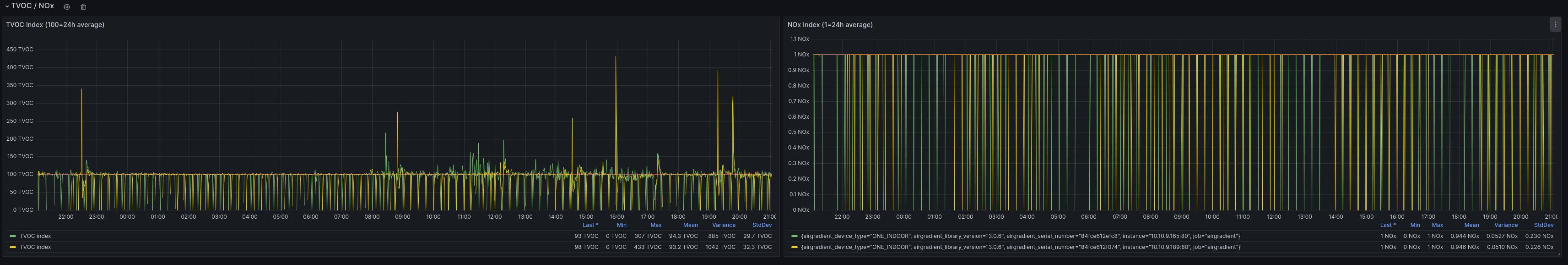The image size is (1568, 265).
Task: Sort TVOC legend by Mean column
Action: point(690,225)
